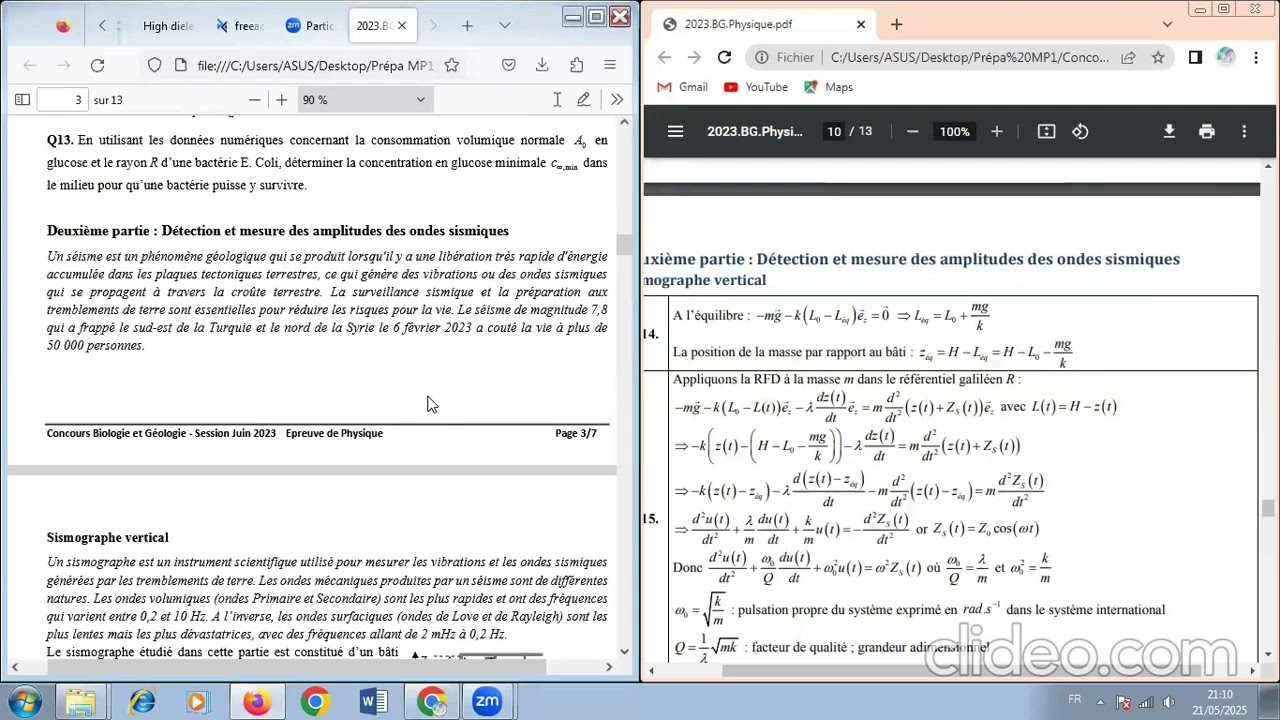Open File Explorer from the taskbar

pyautogui.click(x=81, y=701)
